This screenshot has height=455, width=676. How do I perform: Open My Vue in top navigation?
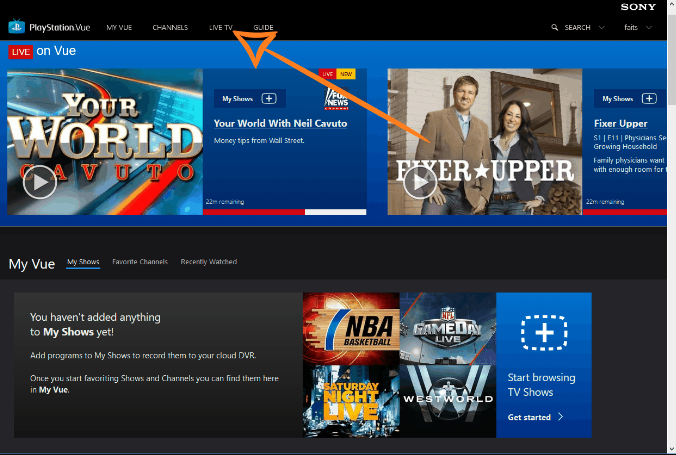click(x=119, y=27)
